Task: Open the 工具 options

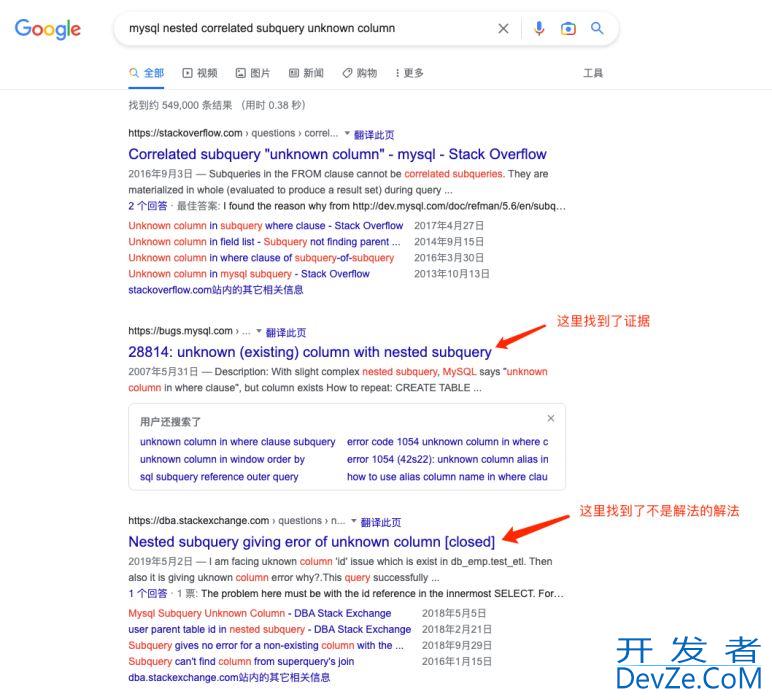Action: [593, 73]
